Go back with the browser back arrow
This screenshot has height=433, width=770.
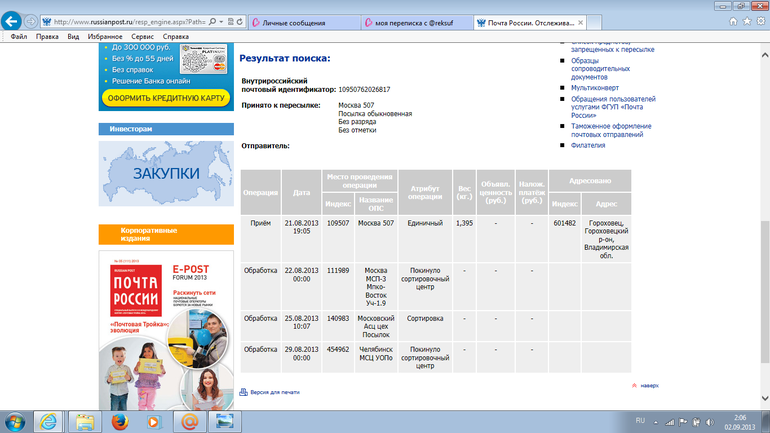coord(11,22)
